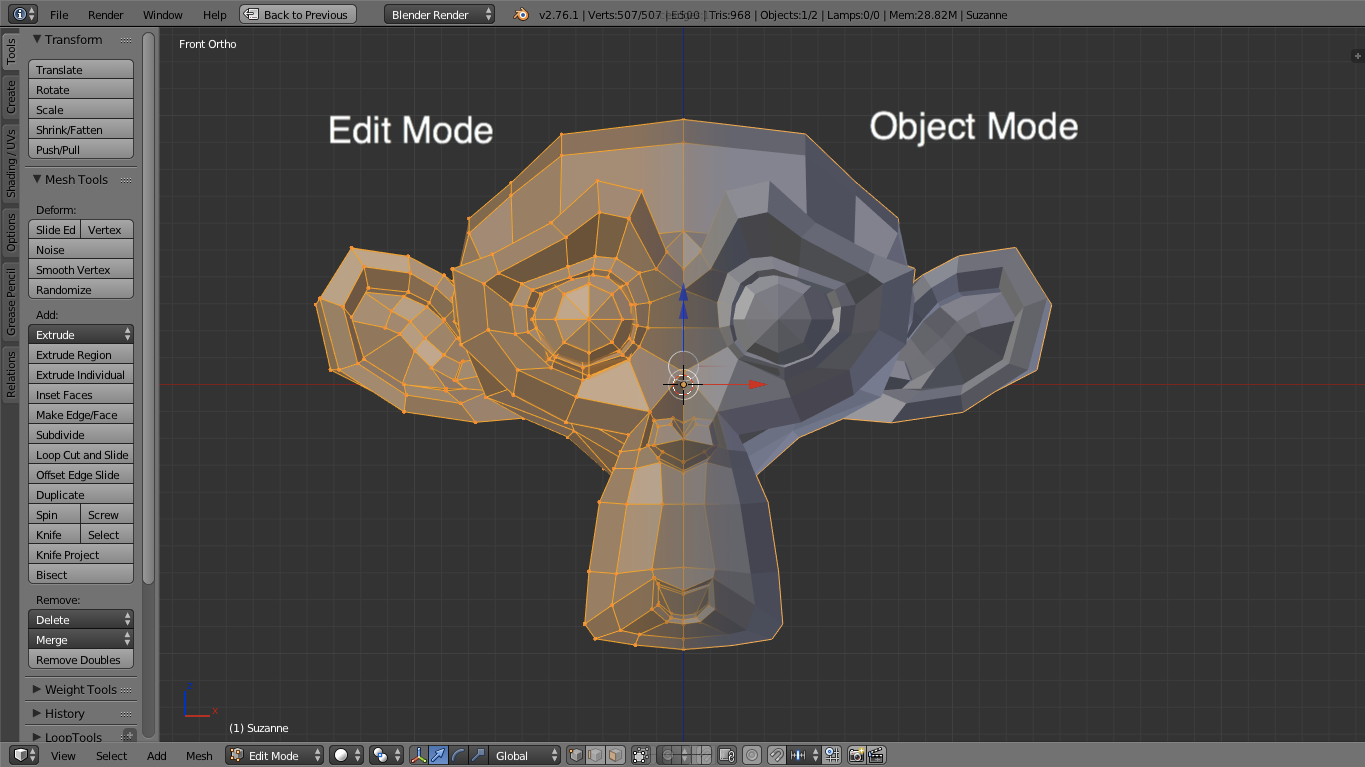
Task: Open the Merge dropdown
Action: coord(81,639)
